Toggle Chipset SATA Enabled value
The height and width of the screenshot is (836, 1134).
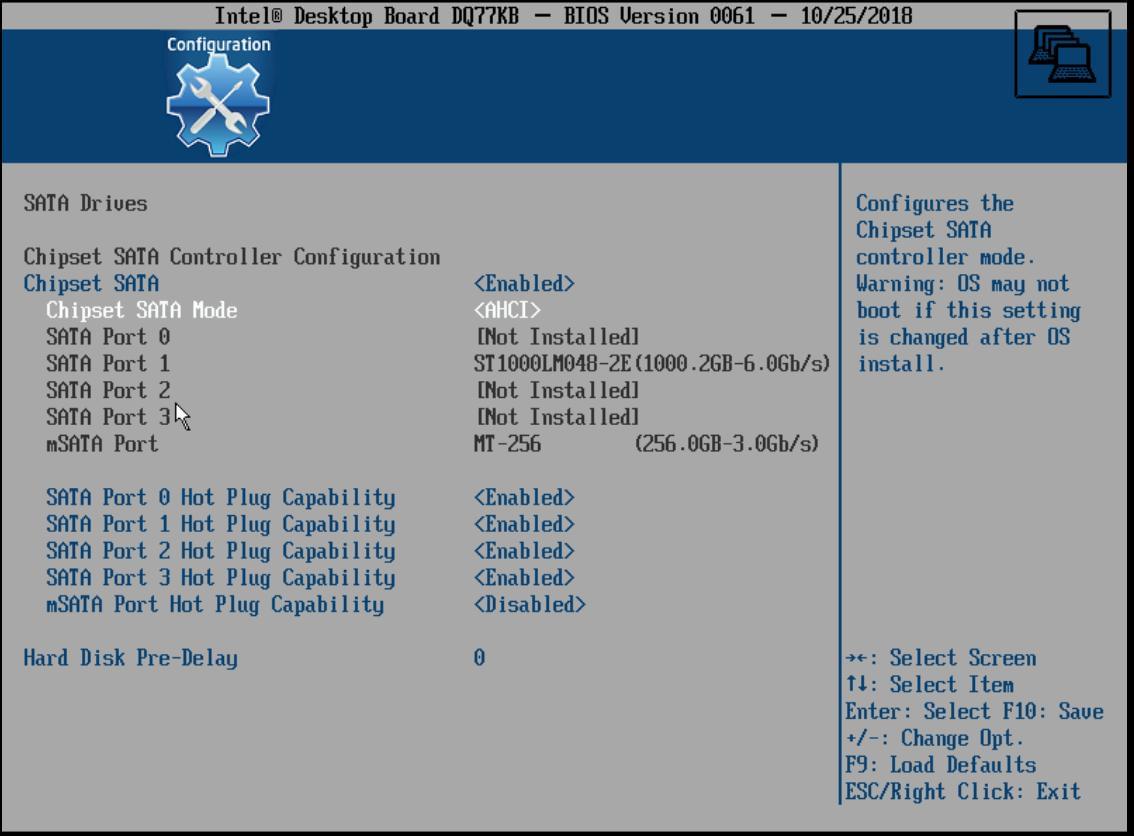click(524, 283)
